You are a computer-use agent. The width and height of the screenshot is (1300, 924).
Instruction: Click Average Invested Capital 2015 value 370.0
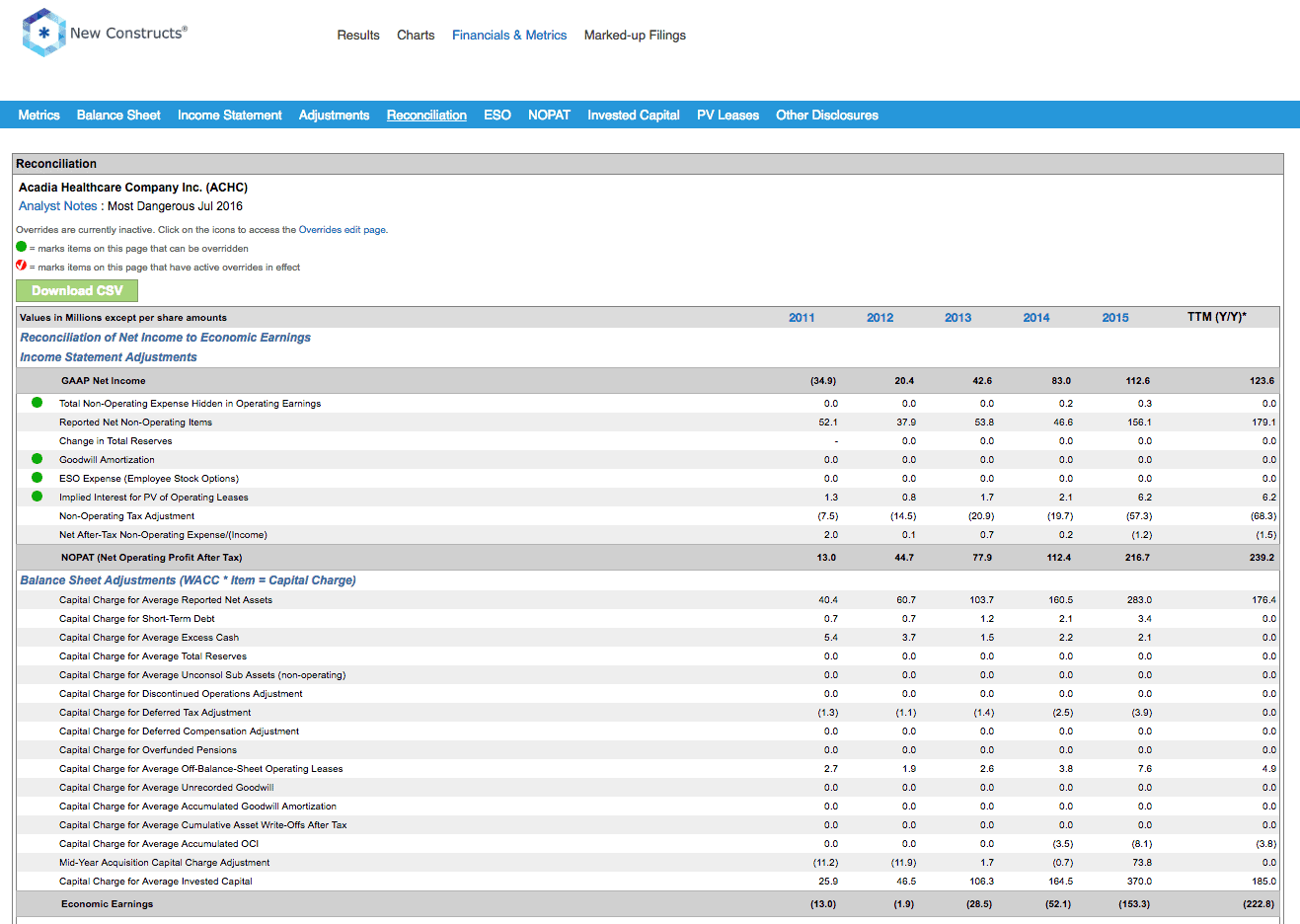click(1139, 882)
